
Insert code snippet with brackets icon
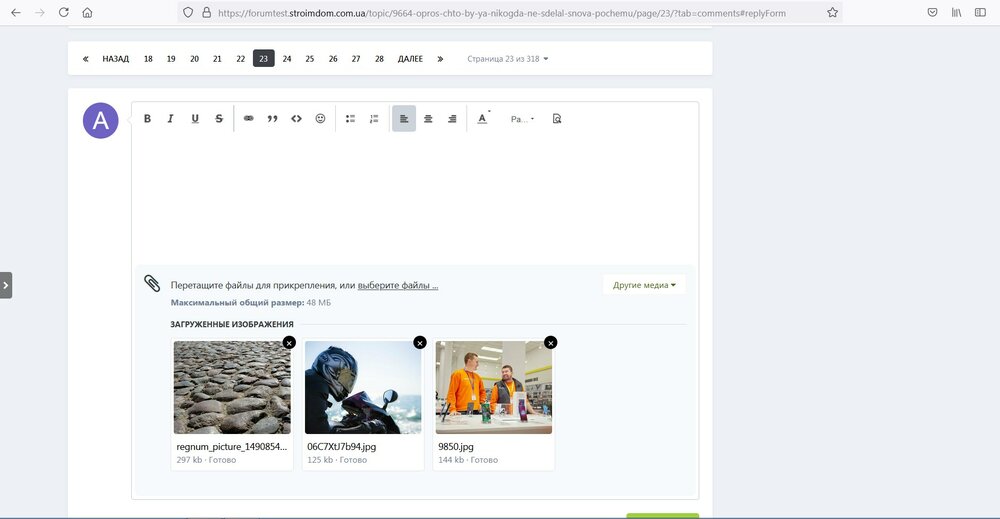[296, 119]
